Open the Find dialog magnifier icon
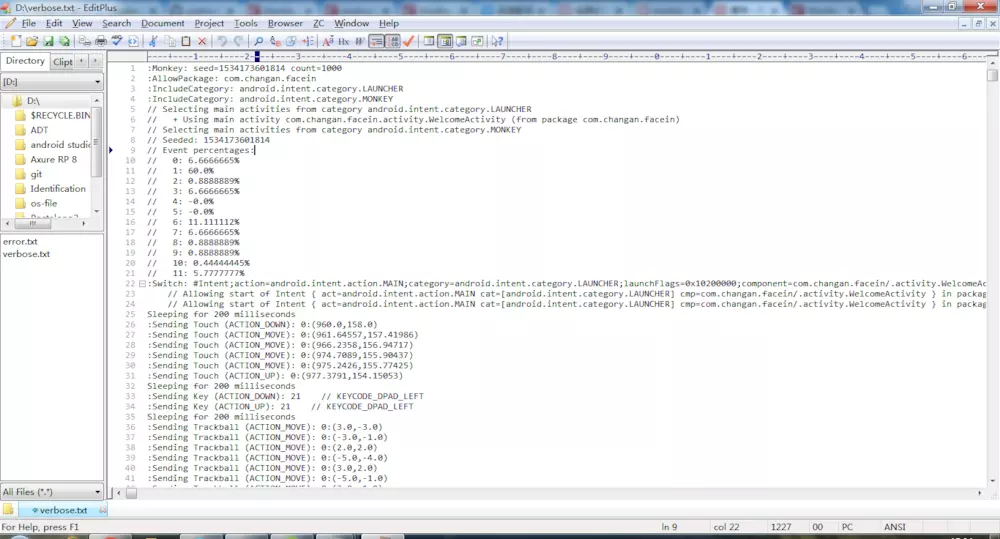The height and width of the screenshot is (539, 1000). tap(258, 41)
